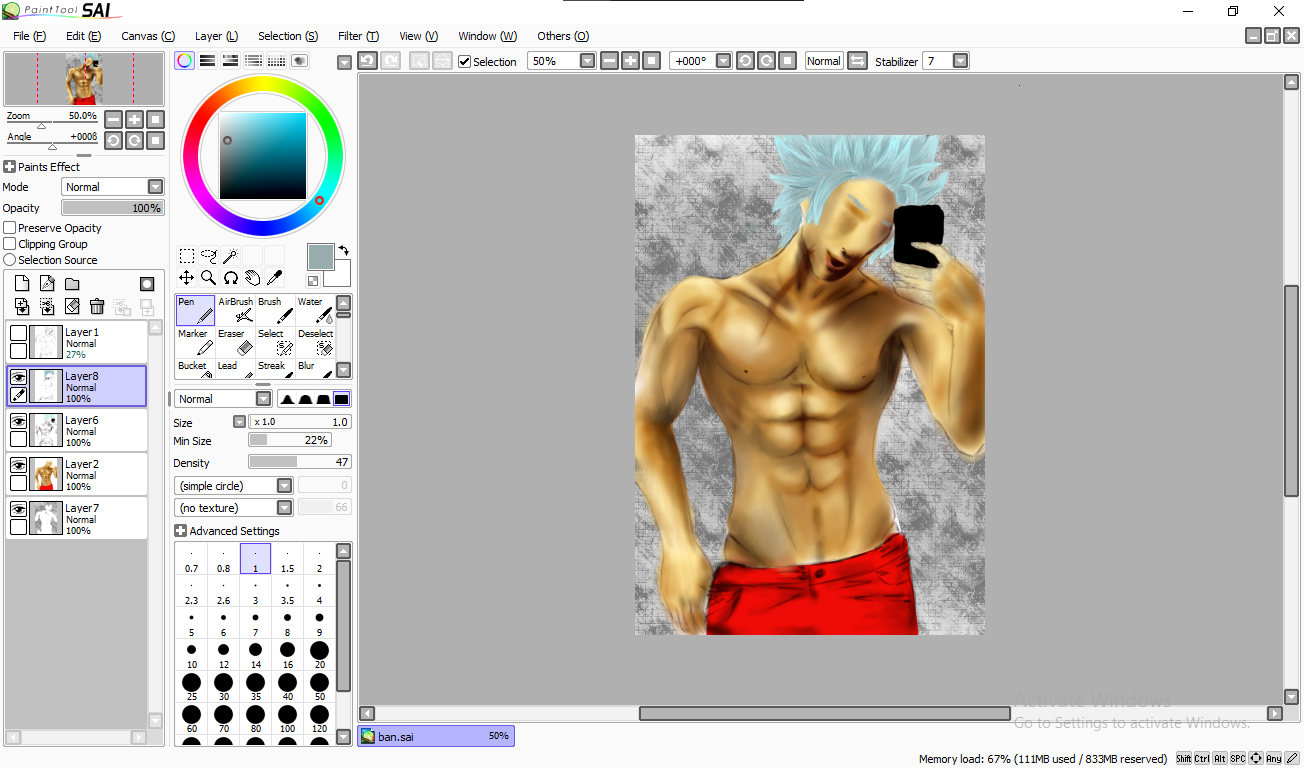
Task: Click the layer Opacity slider
Action: 113,208
